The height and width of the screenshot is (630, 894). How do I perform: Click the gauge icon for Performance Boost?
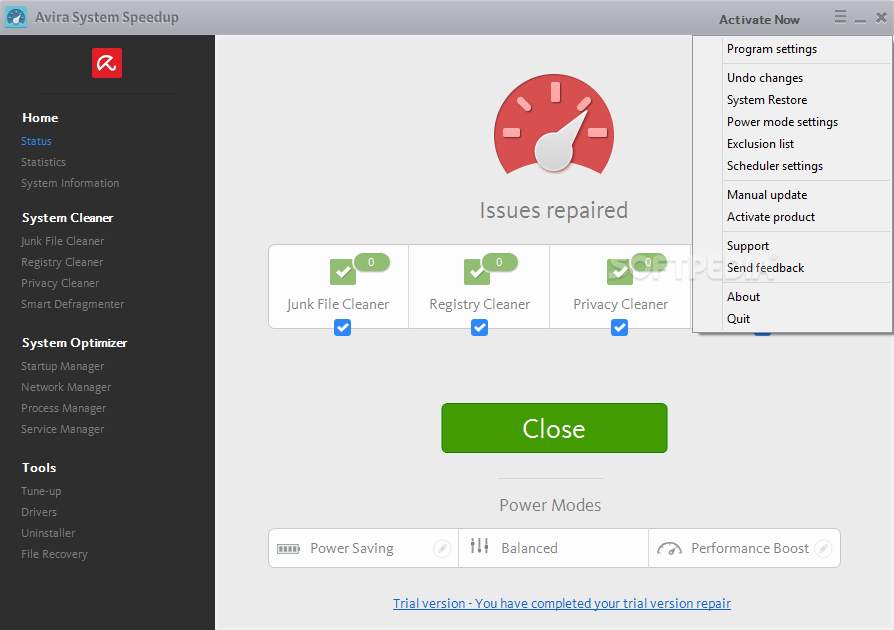pos(669,548)
